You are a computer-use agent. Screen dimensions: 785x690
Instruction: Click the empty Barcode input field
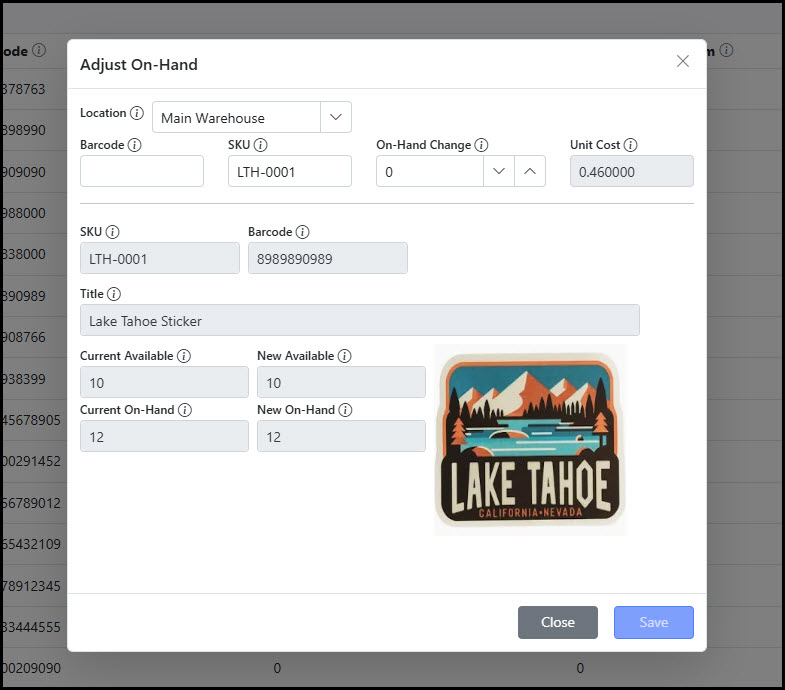(x=142, y=171)
